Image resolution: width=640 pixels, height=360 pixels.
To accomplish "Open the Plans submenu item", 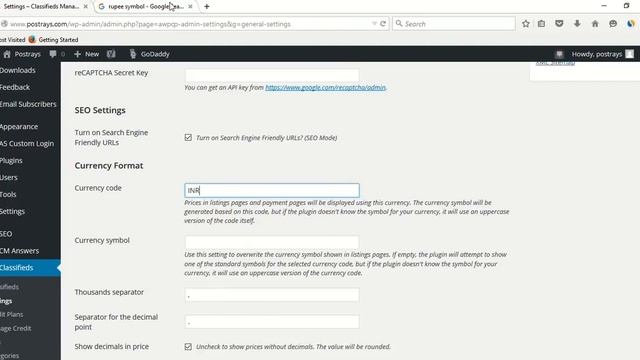I will (x=11, y=314).
